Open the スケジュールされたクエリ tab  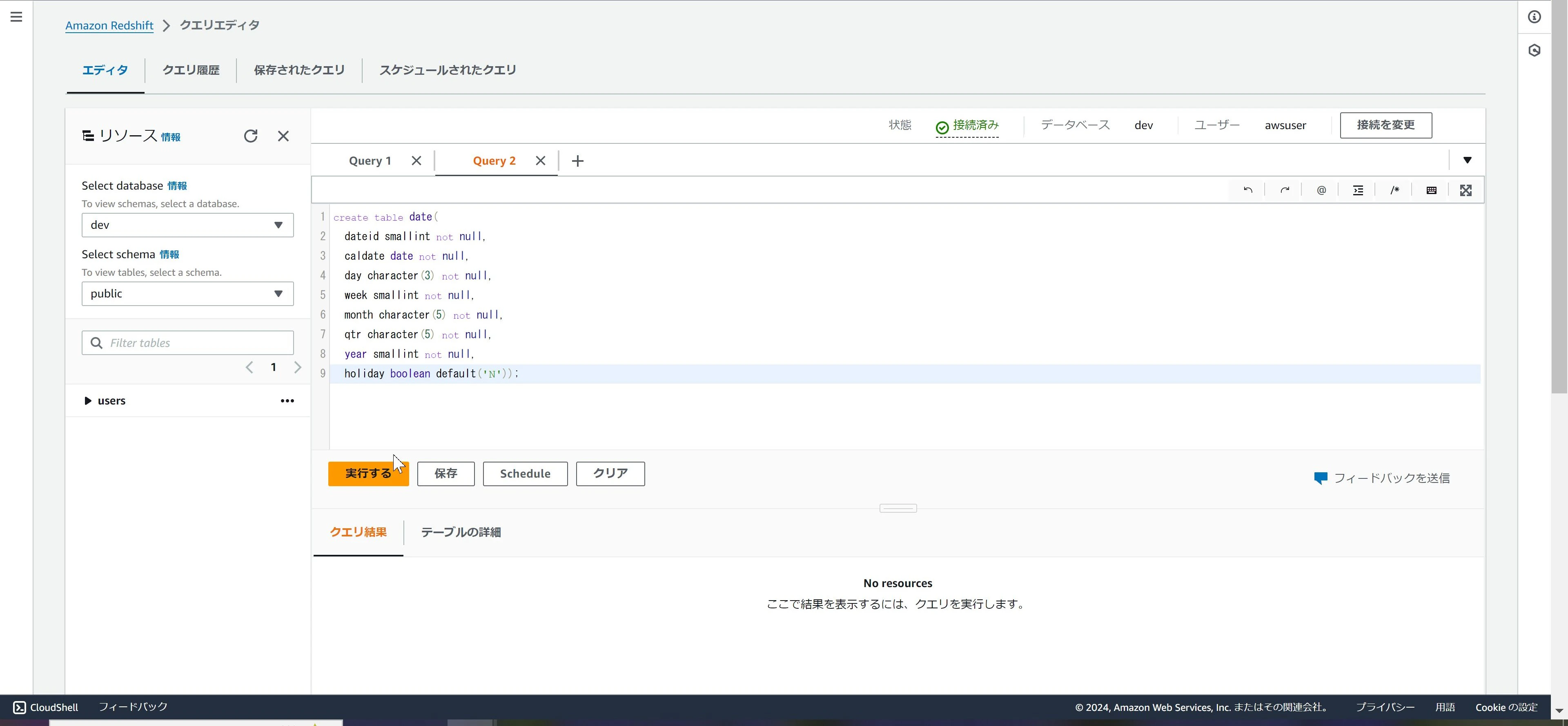coord(448,70)
